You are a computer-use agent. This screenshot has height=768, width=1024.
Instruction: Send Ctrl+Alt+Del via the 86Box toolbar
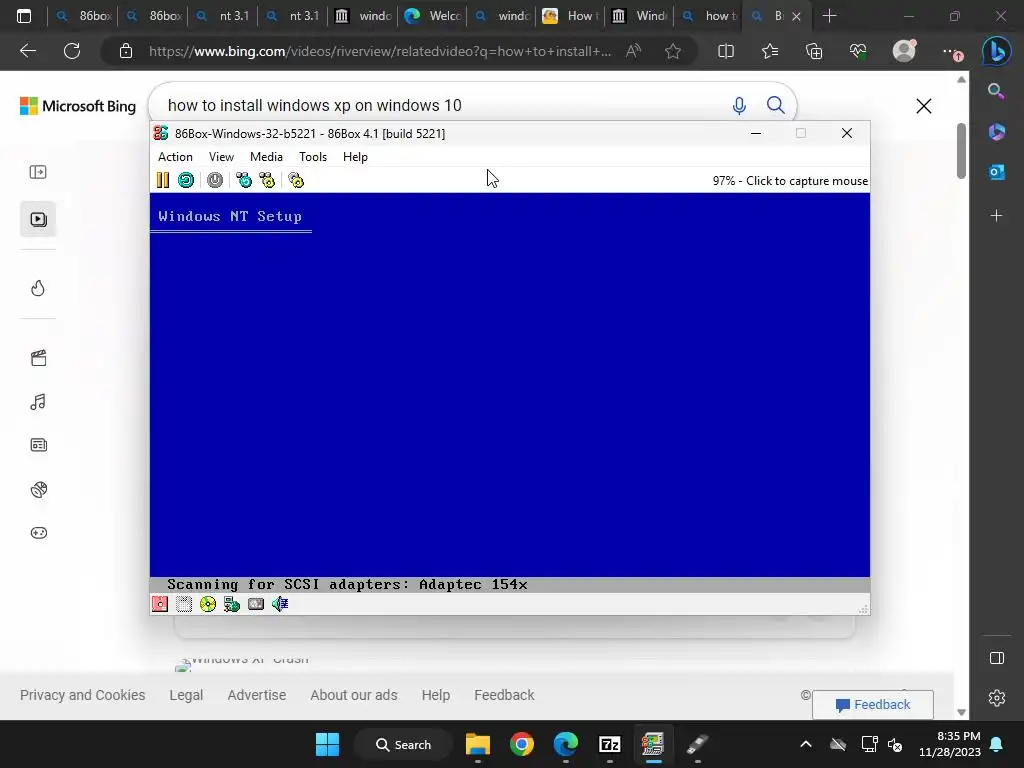tap(244, 180)
